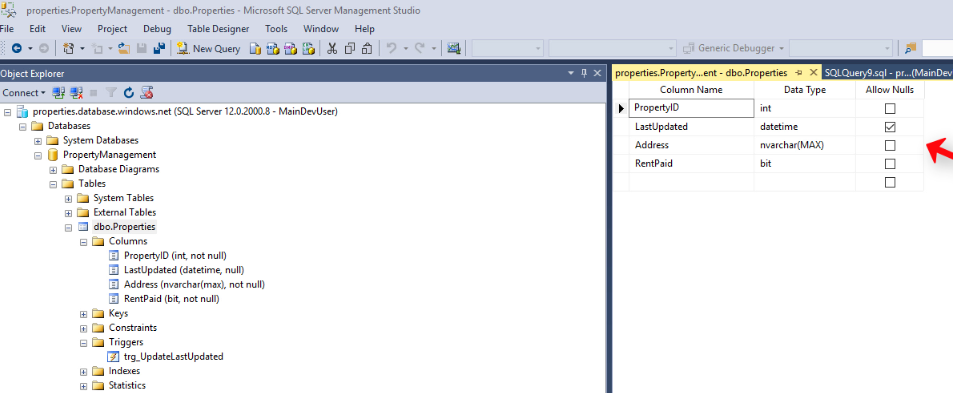Click the Open File folder icon
Image resolution: width=953 pixels, height=393 pixels.
[x=123, y=49]
